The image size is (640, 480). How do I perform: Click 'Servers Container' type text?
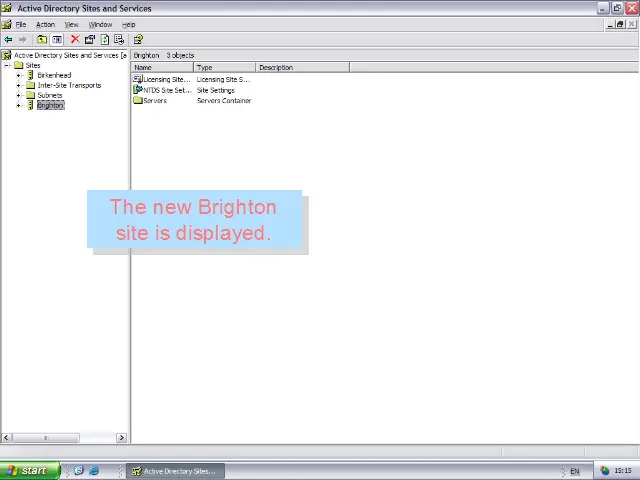click(x=224, y=100)
